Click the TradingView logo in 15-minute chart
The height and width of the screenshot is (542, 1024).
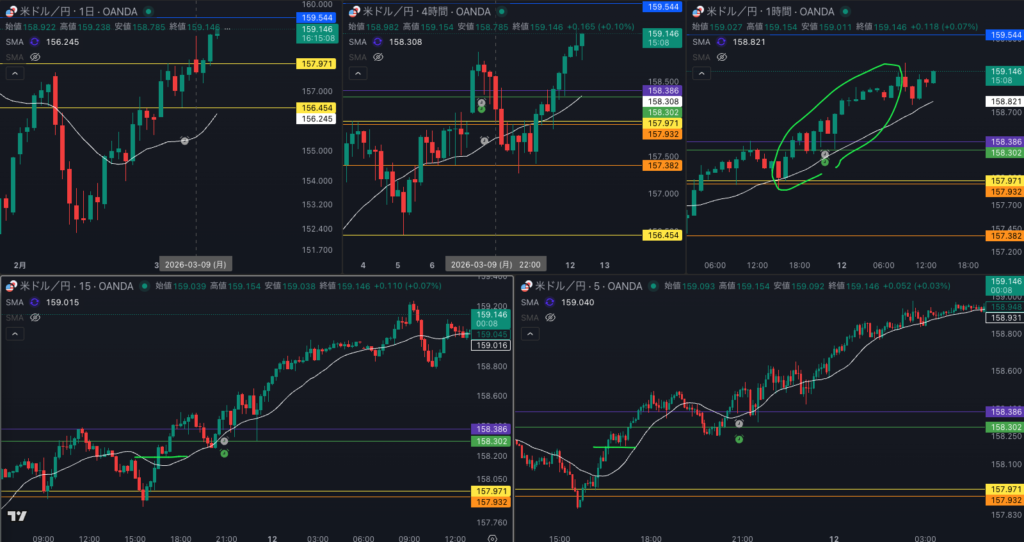[x=16, y=516]
